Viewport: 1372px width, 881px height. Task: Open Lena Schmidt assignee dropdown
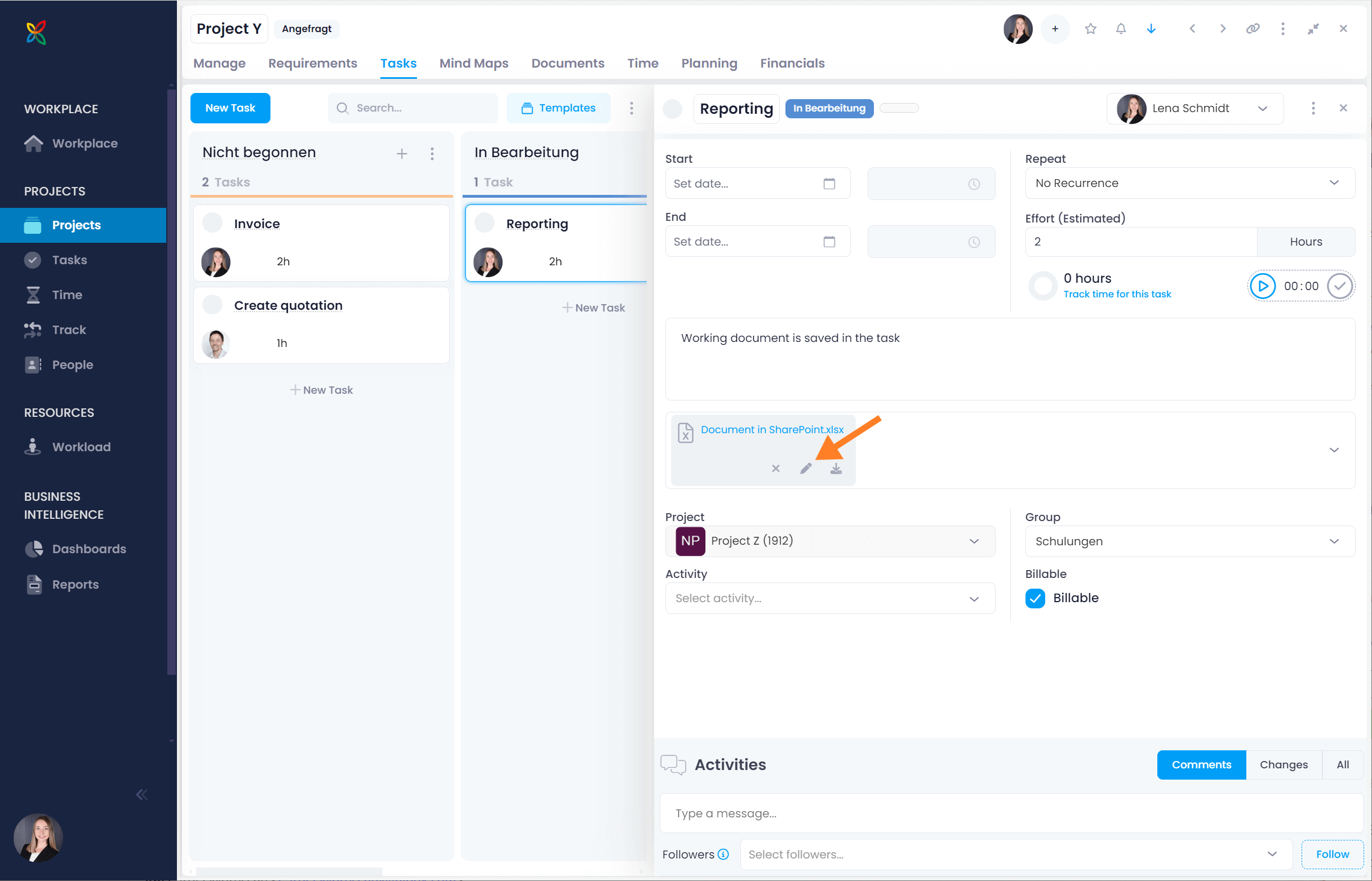(1195, 108)
